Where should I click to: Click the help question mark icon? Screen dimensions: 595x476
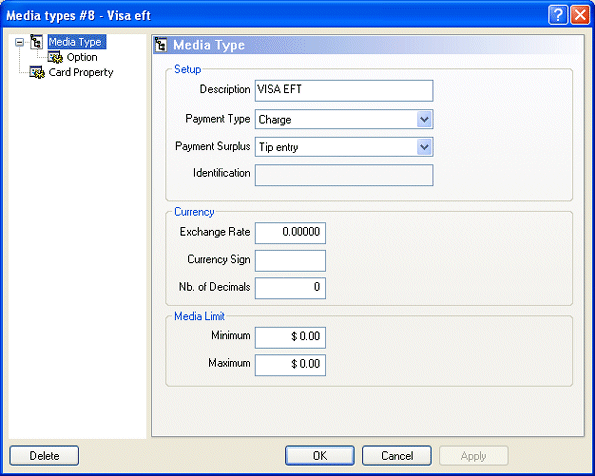[558, 15]
